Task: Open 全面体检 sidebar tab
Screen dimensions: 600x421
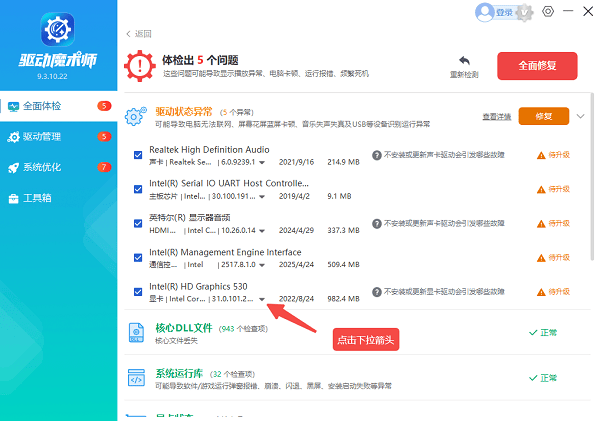Action: 59,106
